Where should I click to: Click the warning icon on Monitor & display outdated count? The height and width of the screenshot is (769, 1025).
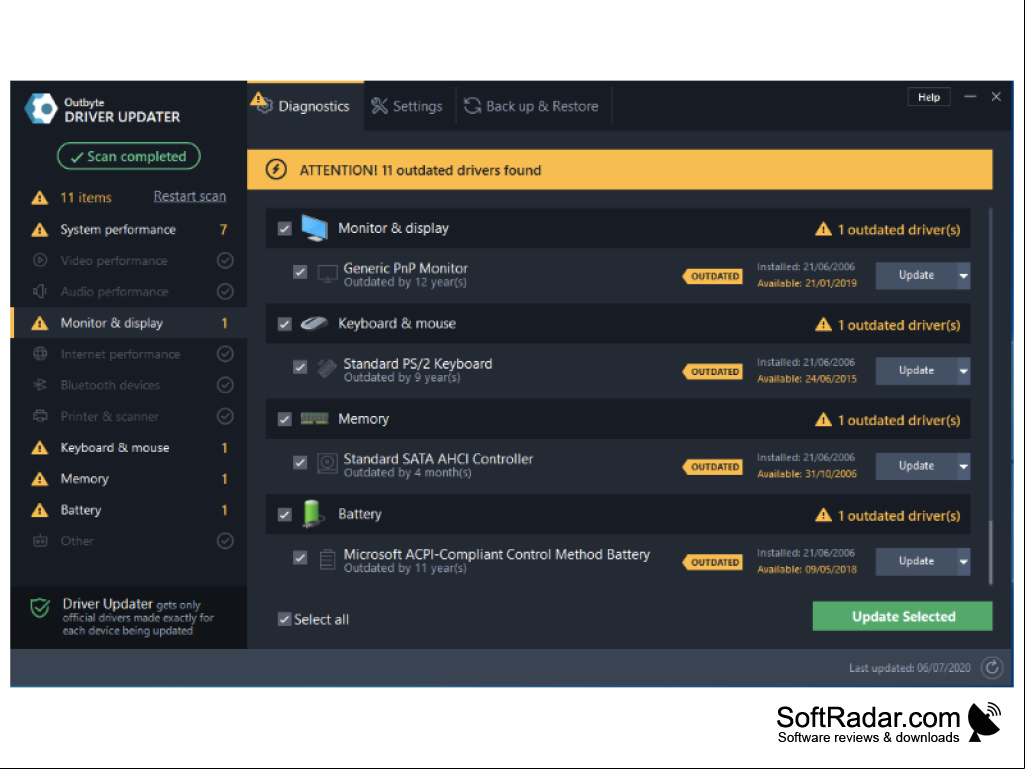[823, 229]
